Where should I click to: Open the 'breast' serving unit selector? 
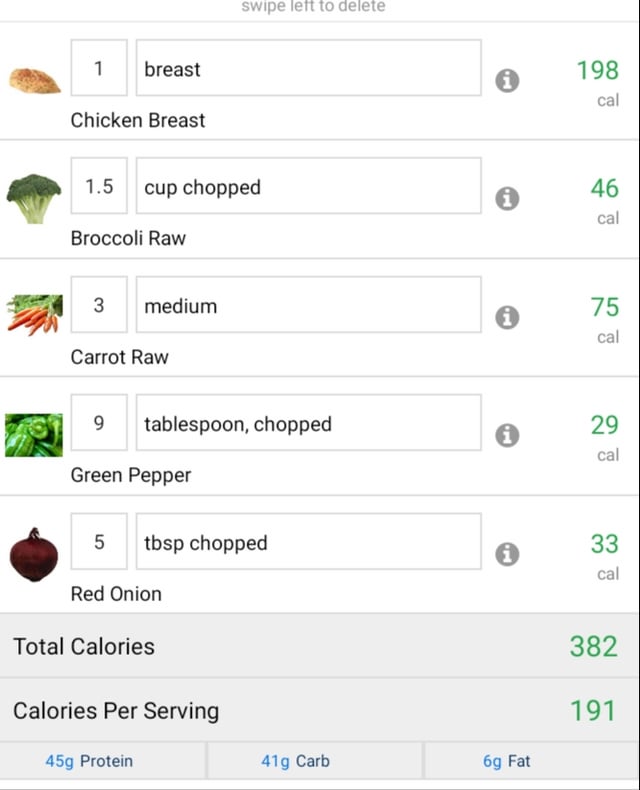coord(308,68)
